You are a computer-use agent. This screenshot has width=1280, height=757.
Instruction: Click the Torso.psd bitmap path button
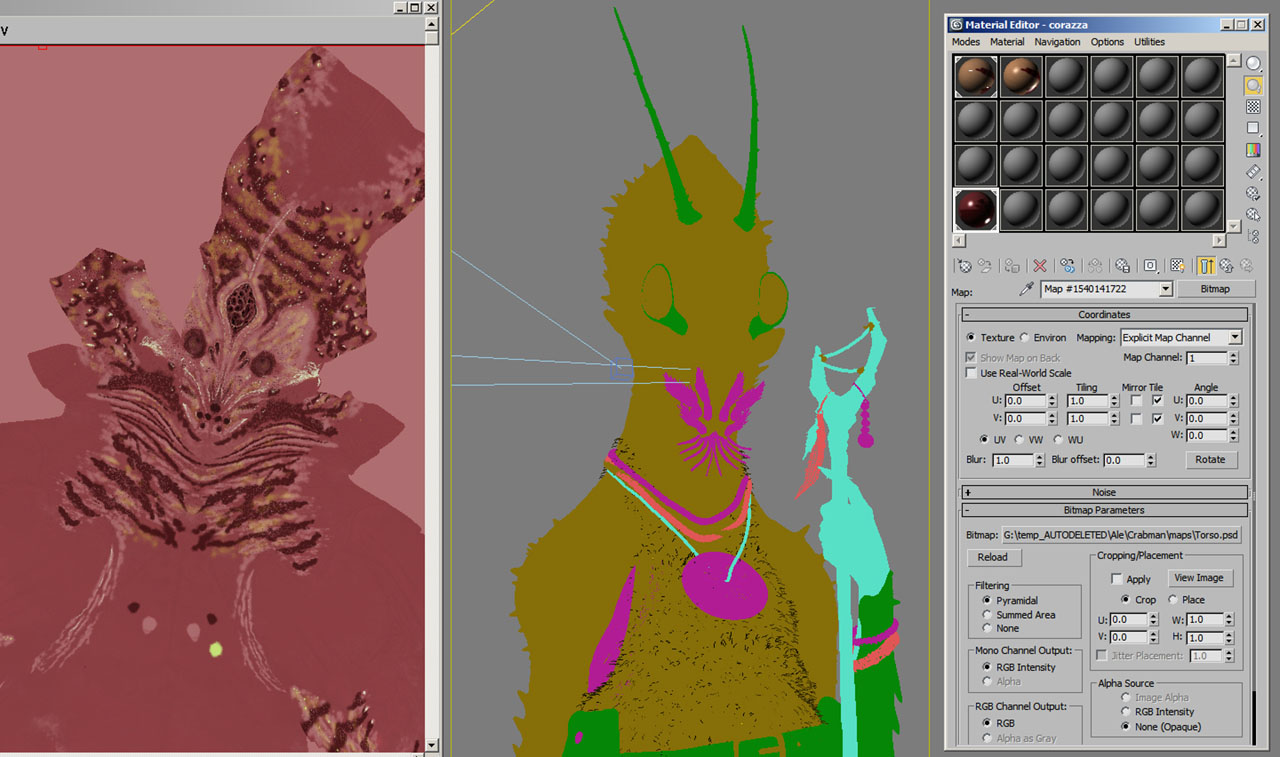[1121, 535]
